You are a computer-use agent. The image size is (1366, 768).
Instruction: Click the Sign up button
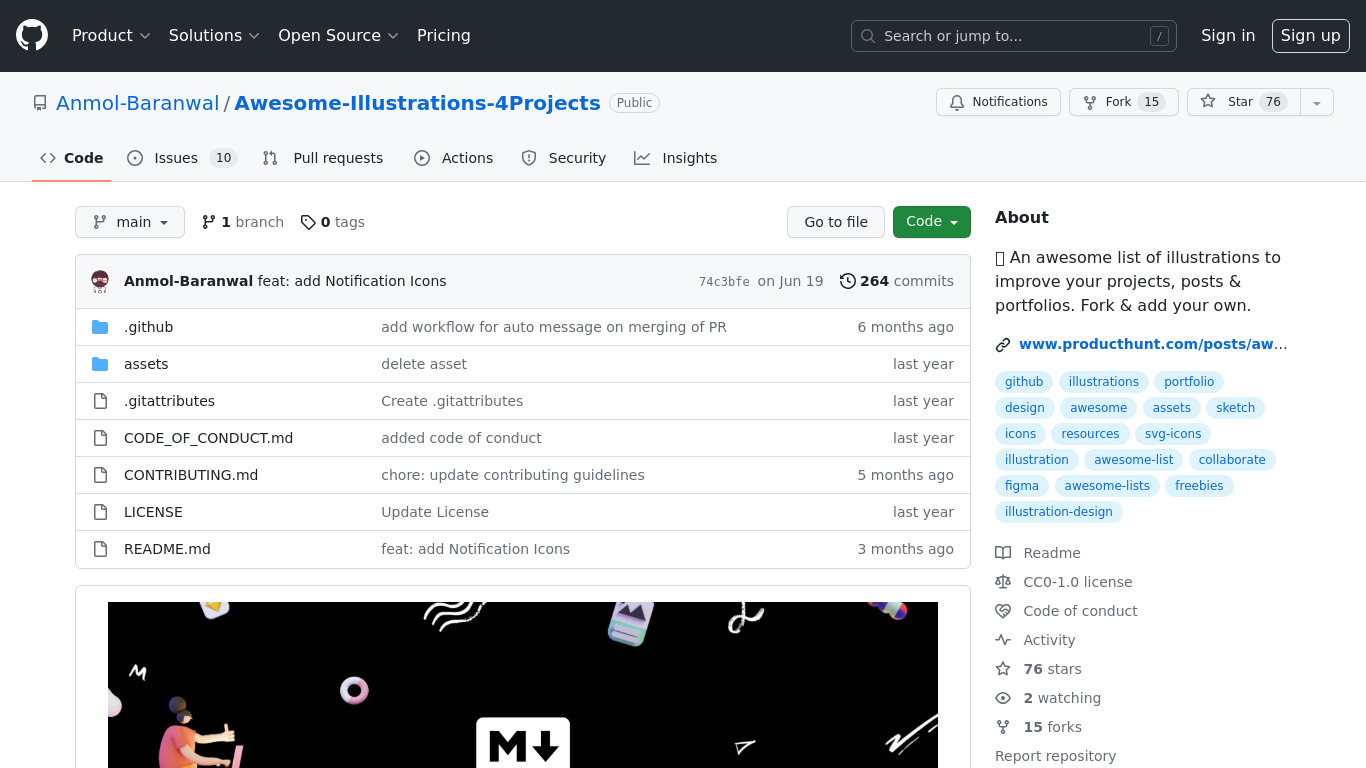[1311, 36]
